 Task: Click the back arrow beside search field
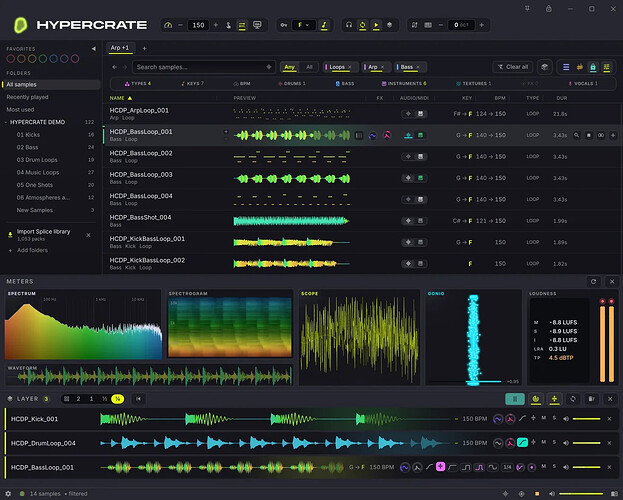tap(114, 67)
